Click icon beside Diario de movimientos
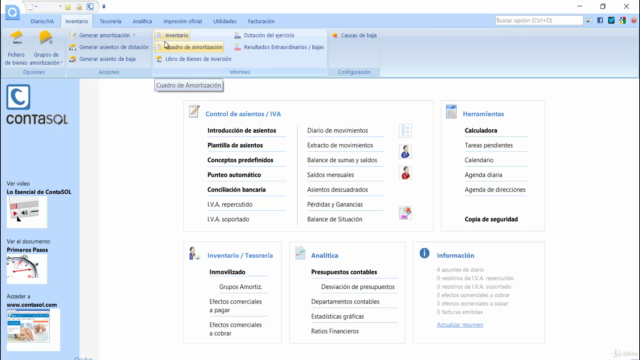 tap(405, 131)
